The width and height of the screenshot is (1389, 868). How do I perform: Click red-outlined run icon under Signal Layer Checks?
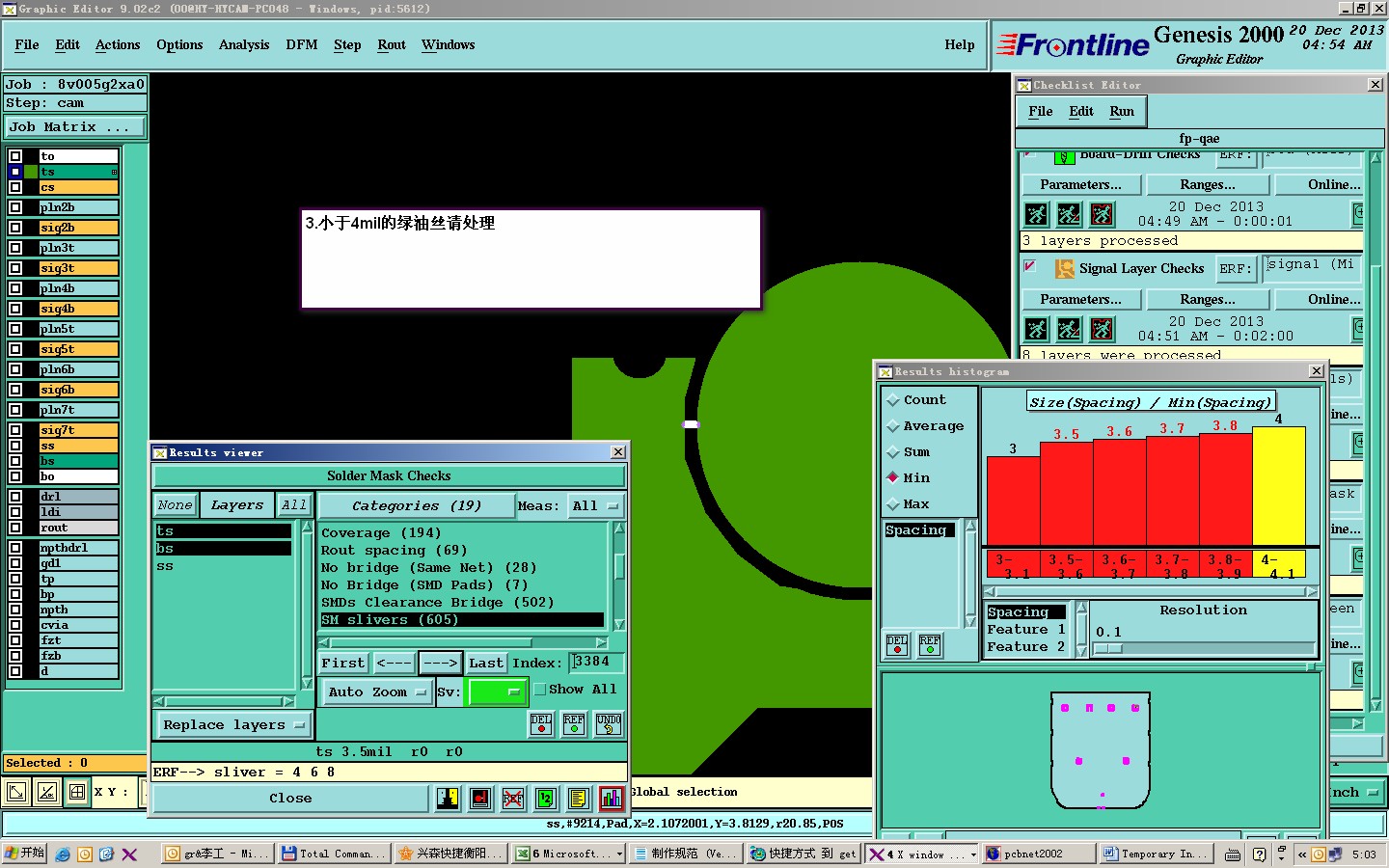[1102, 329]
